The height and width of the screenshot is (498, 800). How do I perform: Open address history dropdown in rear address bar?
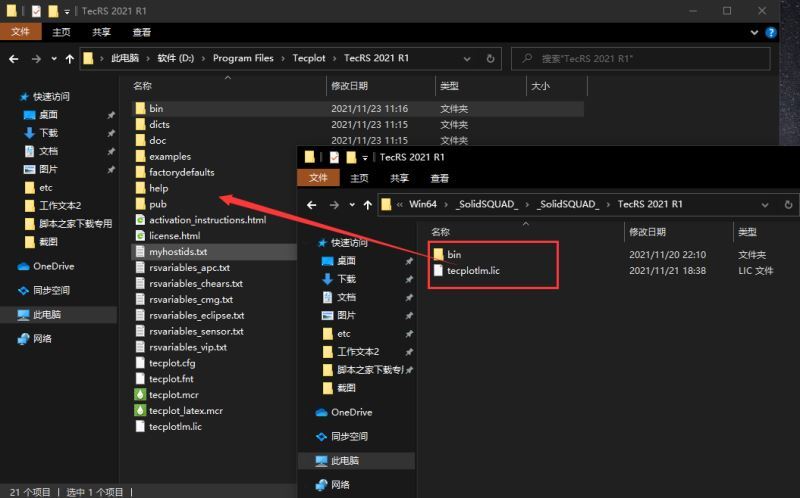[467, 59]
